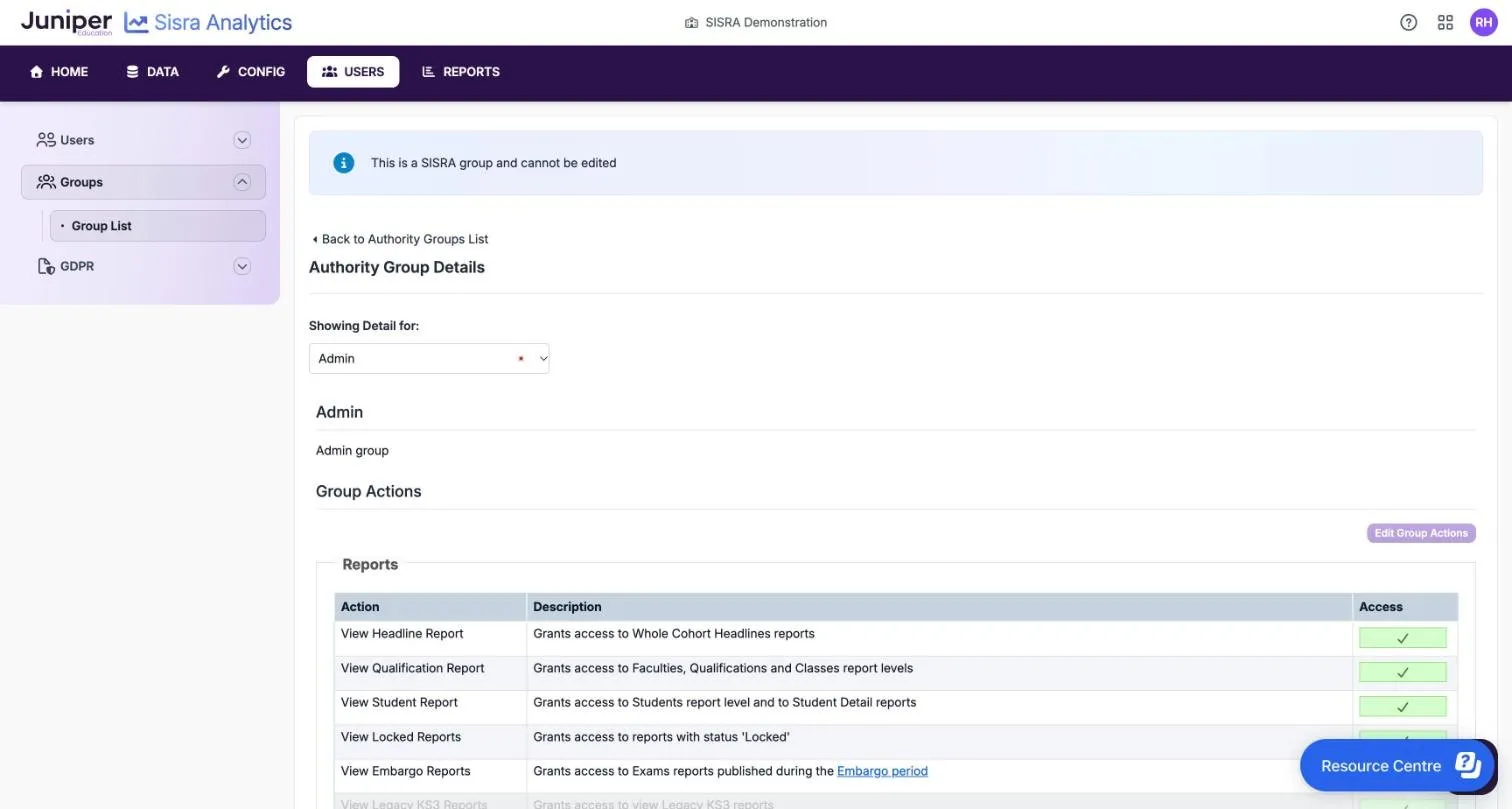Go back to Authority Groups List
The width and height of the screenshot is (1512, 809).
[x=400, y=239]
